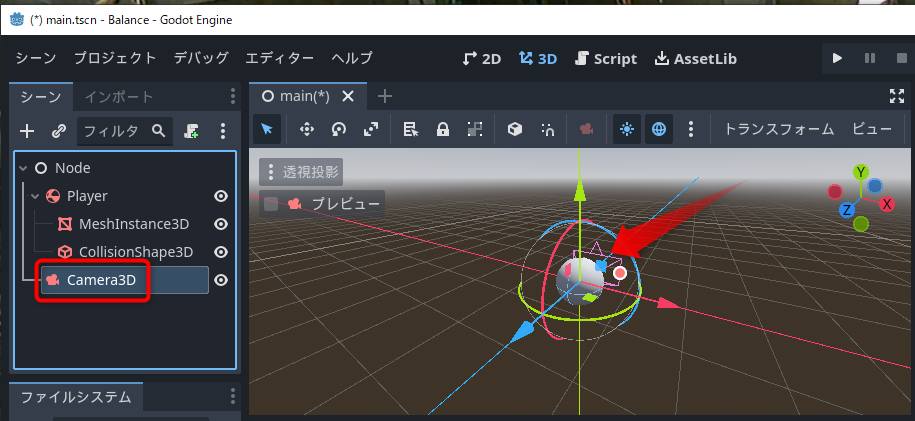Image resolution: width=915 pixels, height=421 pixels.
Task: Click the Z axis on view gizmo
Action: click(x=846, y=210)
